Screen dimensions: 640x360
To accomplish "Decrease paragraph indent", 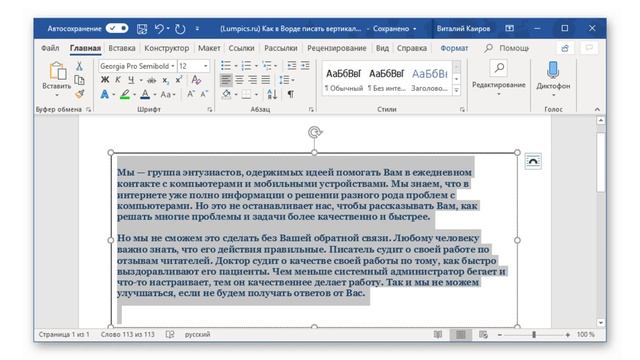I will point(292,66).
